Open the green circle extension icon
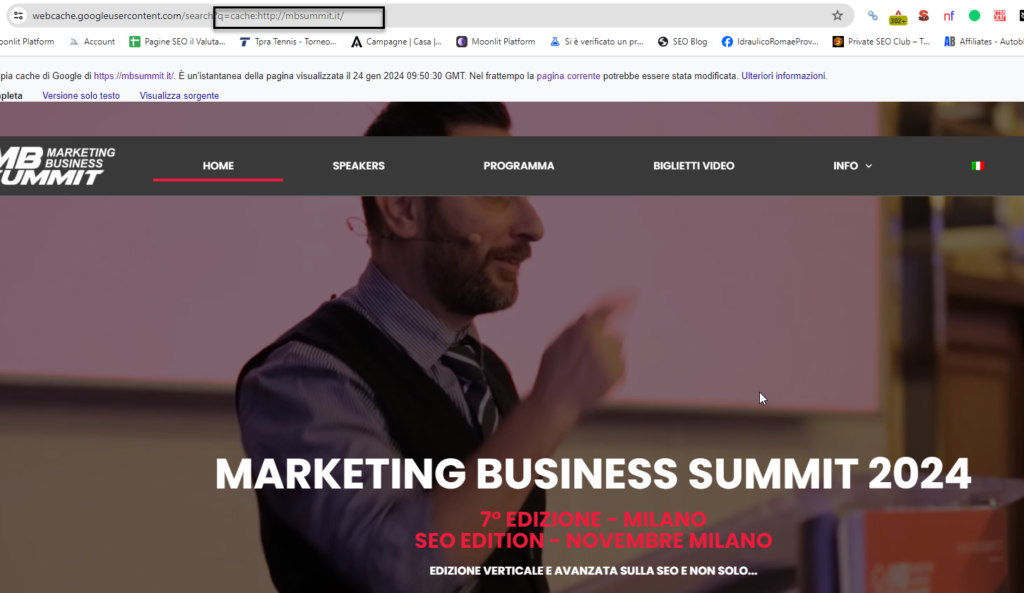The width and height of the screenshot is (1024, 593). (974, 16)
